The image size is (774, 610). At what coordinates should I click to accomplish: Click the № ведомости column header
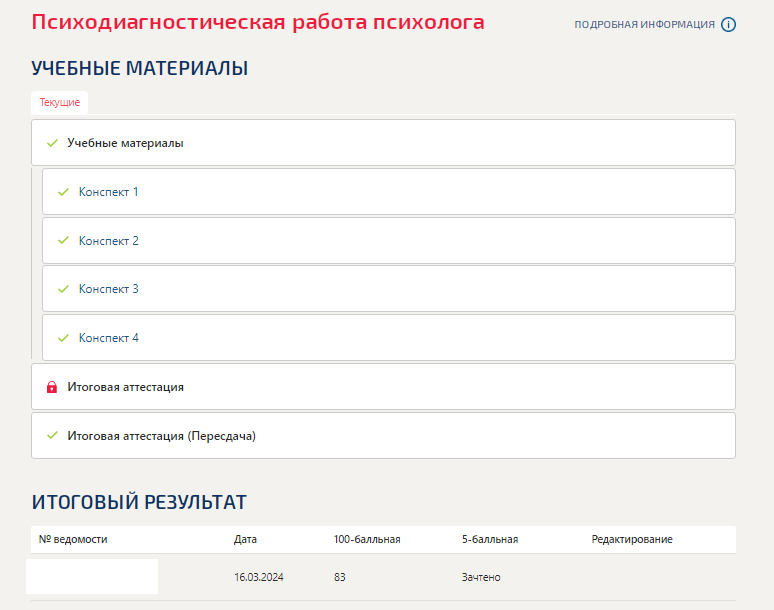pos(73,539)
